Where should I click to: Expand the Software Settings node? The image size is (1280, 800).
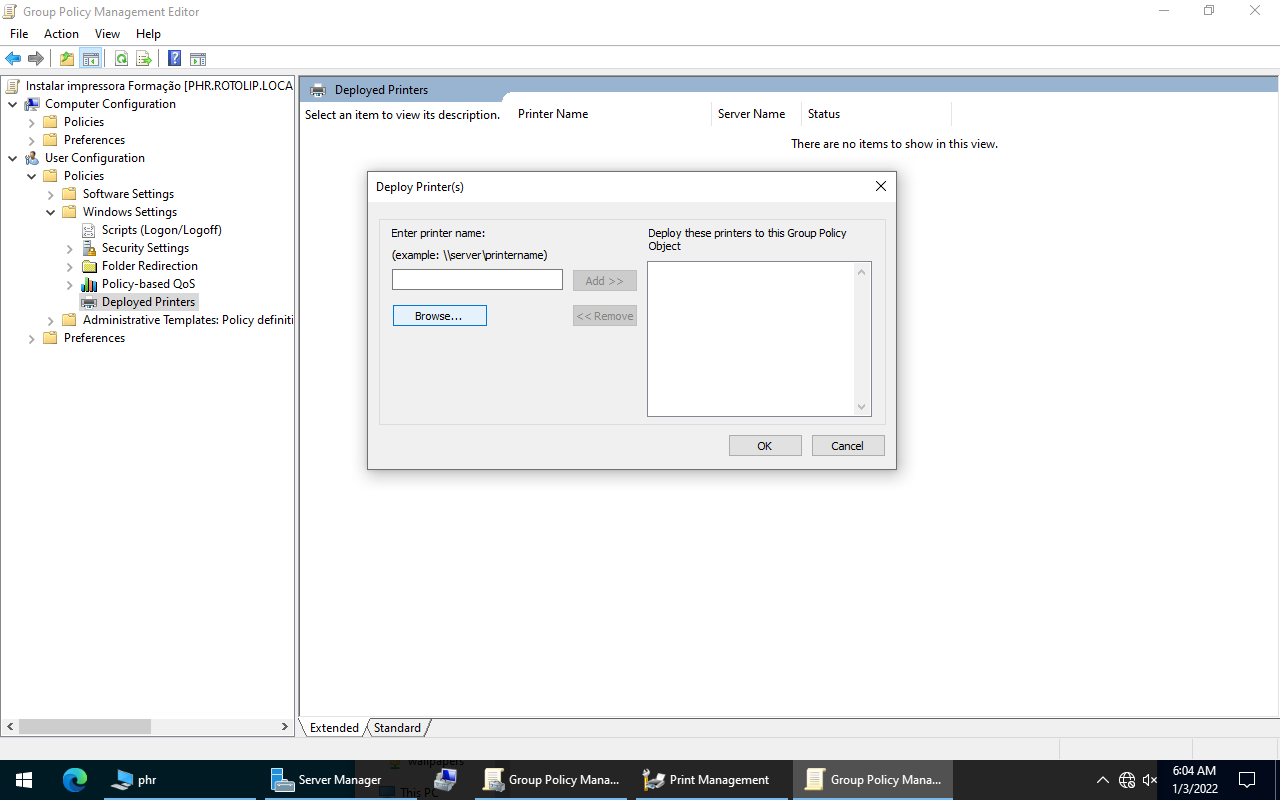click(x=51, y=194)
